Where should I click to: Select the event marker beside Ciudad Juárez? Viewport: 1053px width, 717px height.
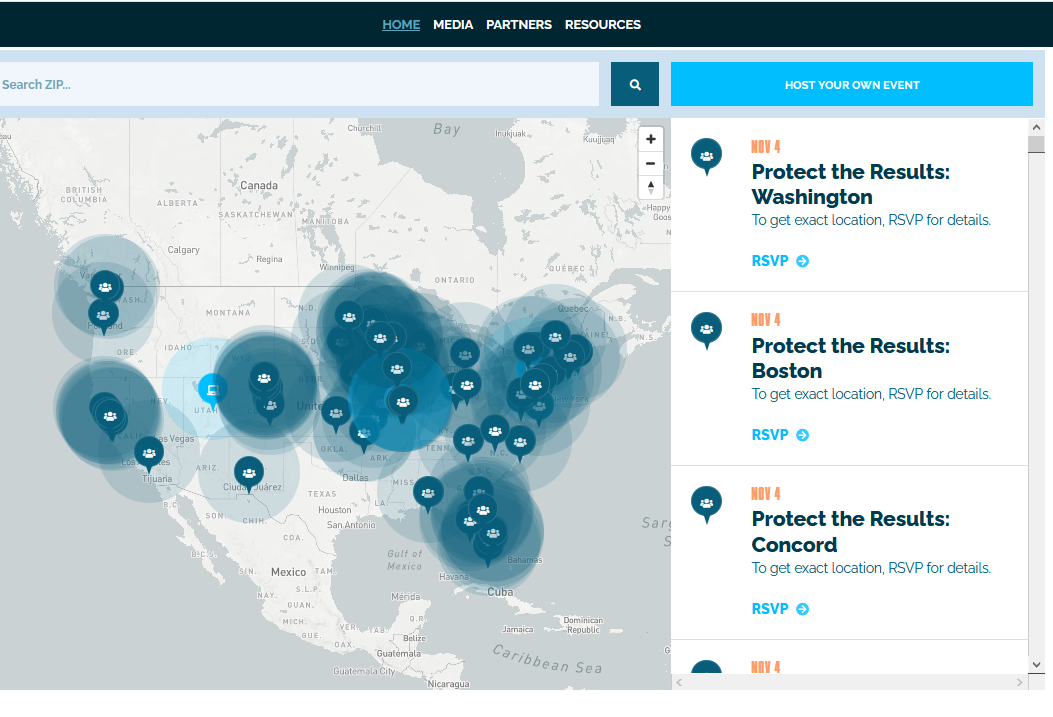pos(248,474)
